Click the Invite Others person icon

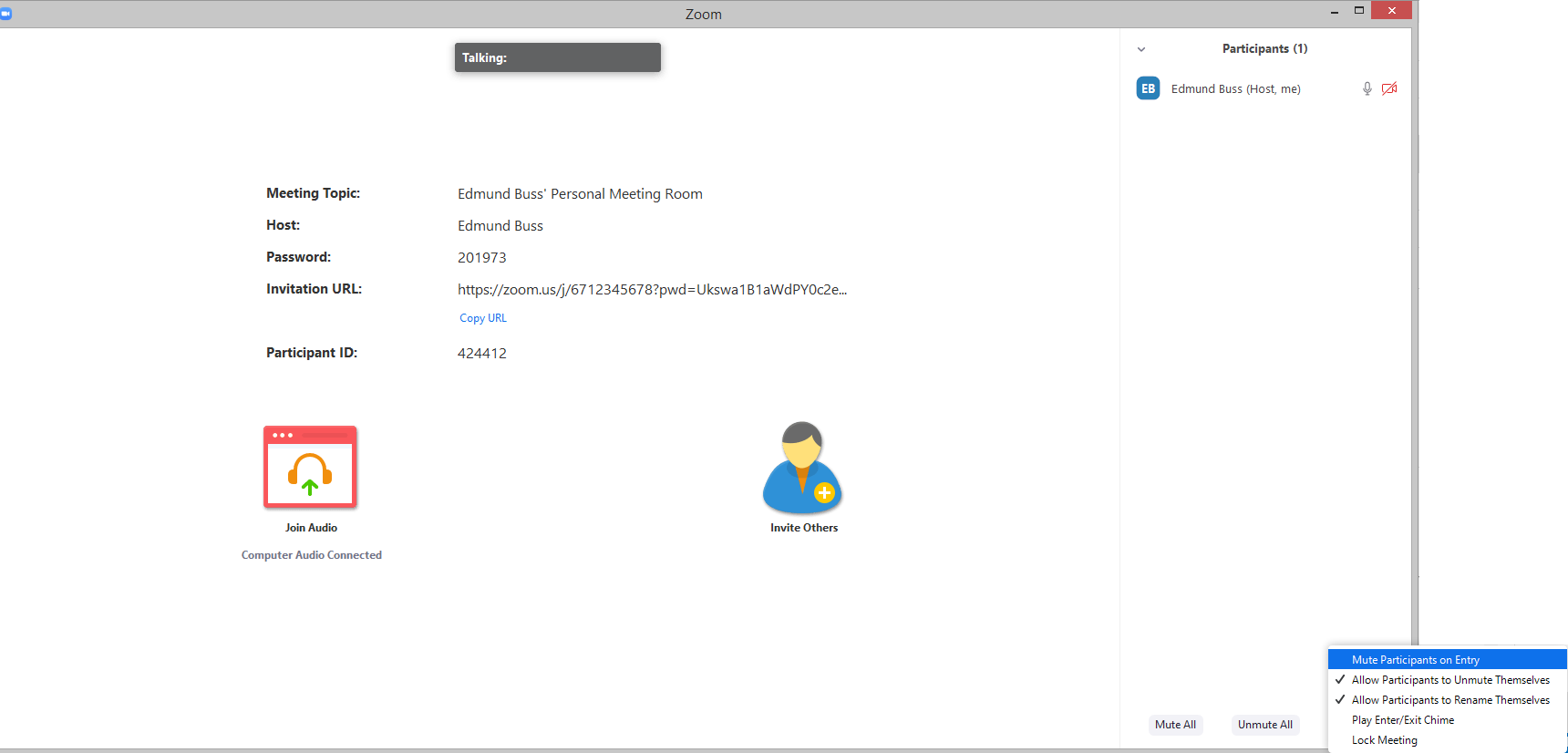tap(802, 468)
